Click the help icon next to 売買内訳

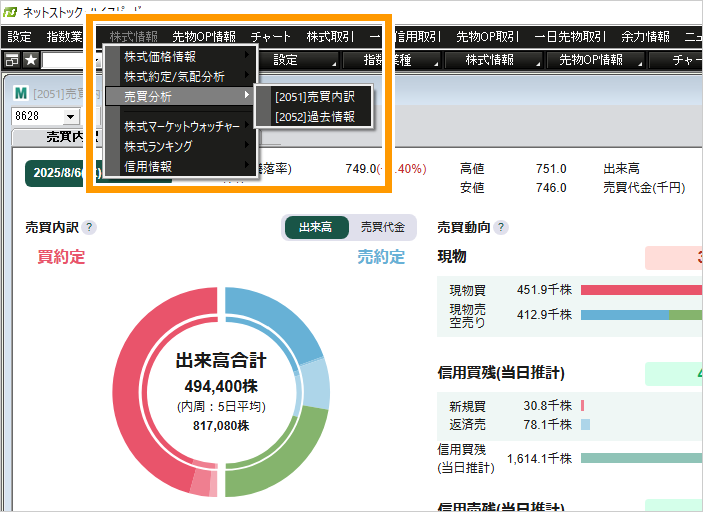89,227
